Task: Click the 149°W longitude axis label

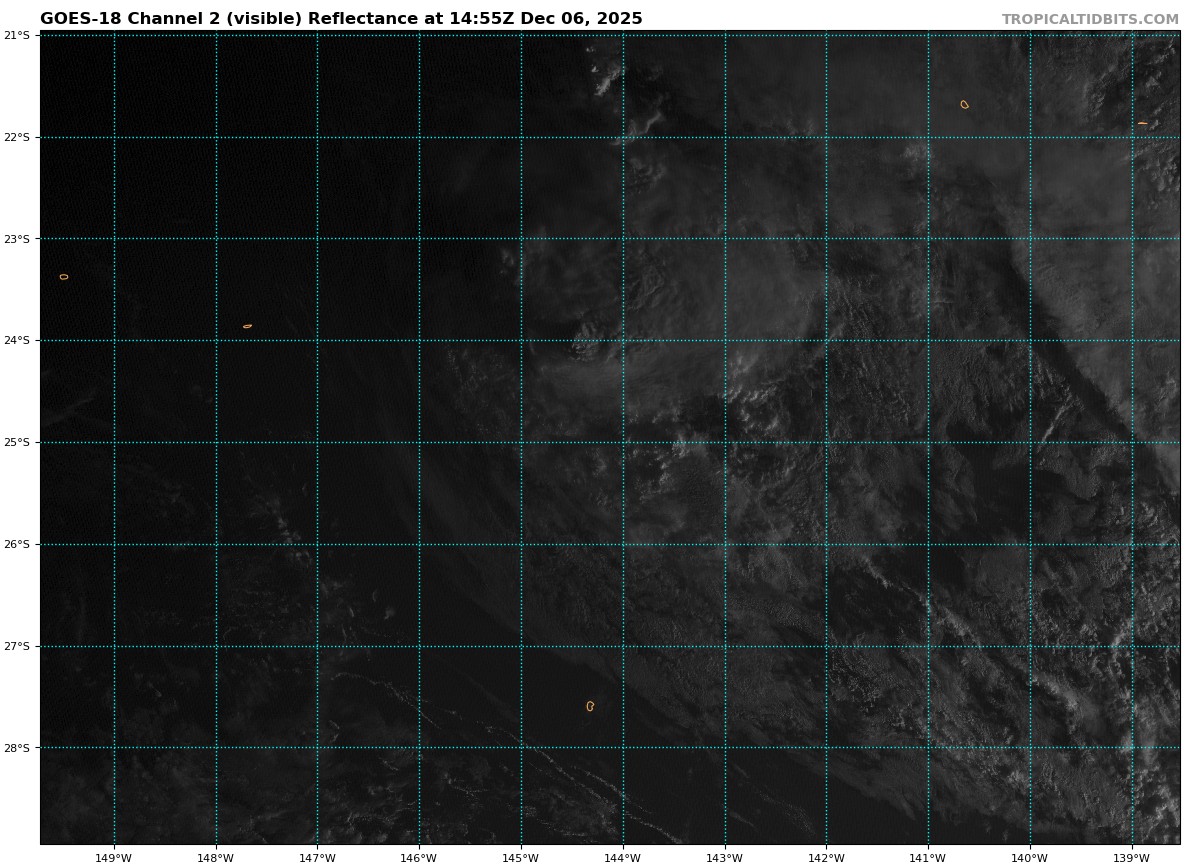Action: [114, 857]
